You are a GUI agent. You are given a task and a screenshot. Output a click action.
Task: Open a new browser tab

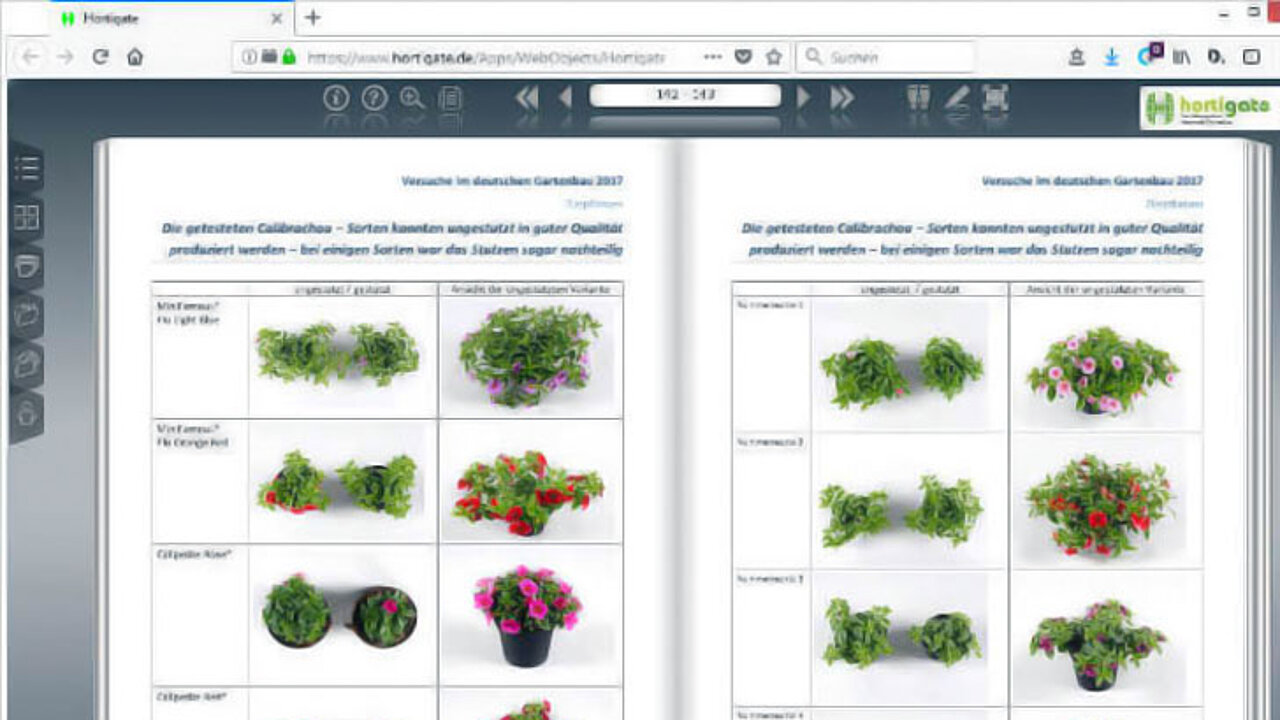(x=313, y=18)
